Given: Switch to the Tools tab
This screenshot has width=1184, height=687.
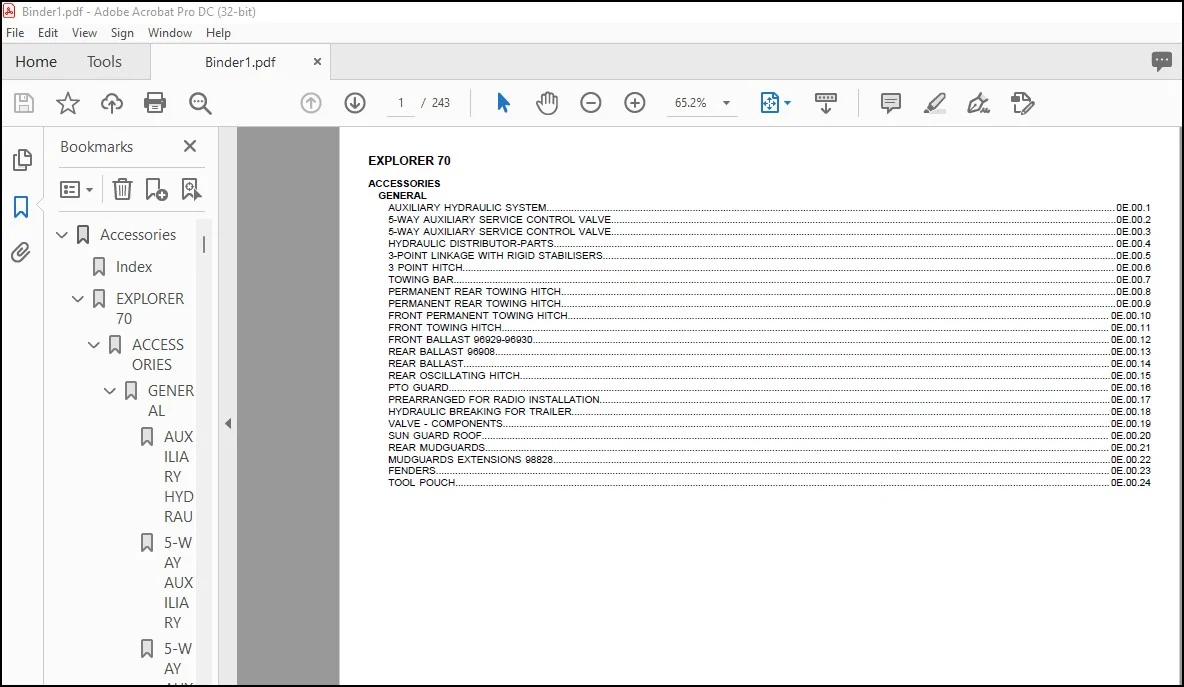Looking at the screenshot, I should (104, 62).
